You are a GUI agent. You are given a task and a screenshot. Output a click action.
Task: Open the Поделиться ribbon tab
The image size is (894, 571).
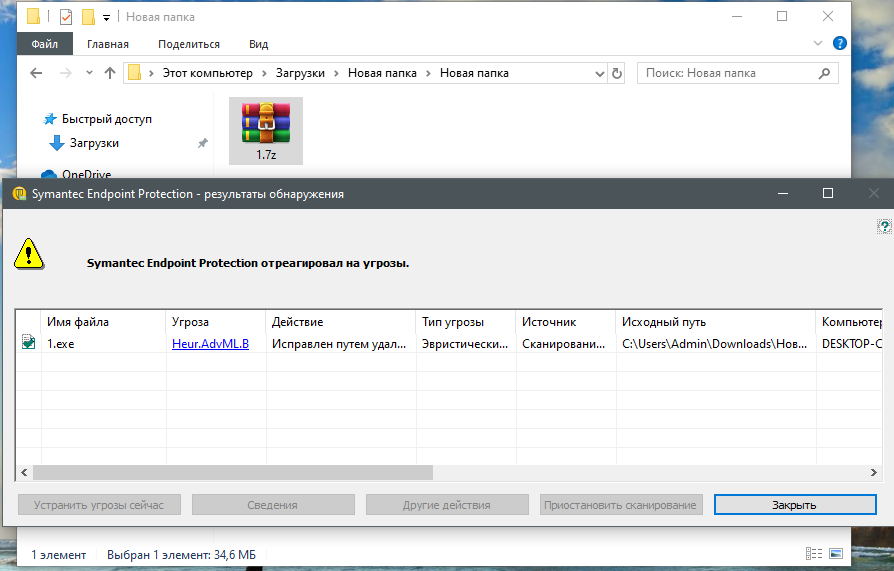point(189,44)
